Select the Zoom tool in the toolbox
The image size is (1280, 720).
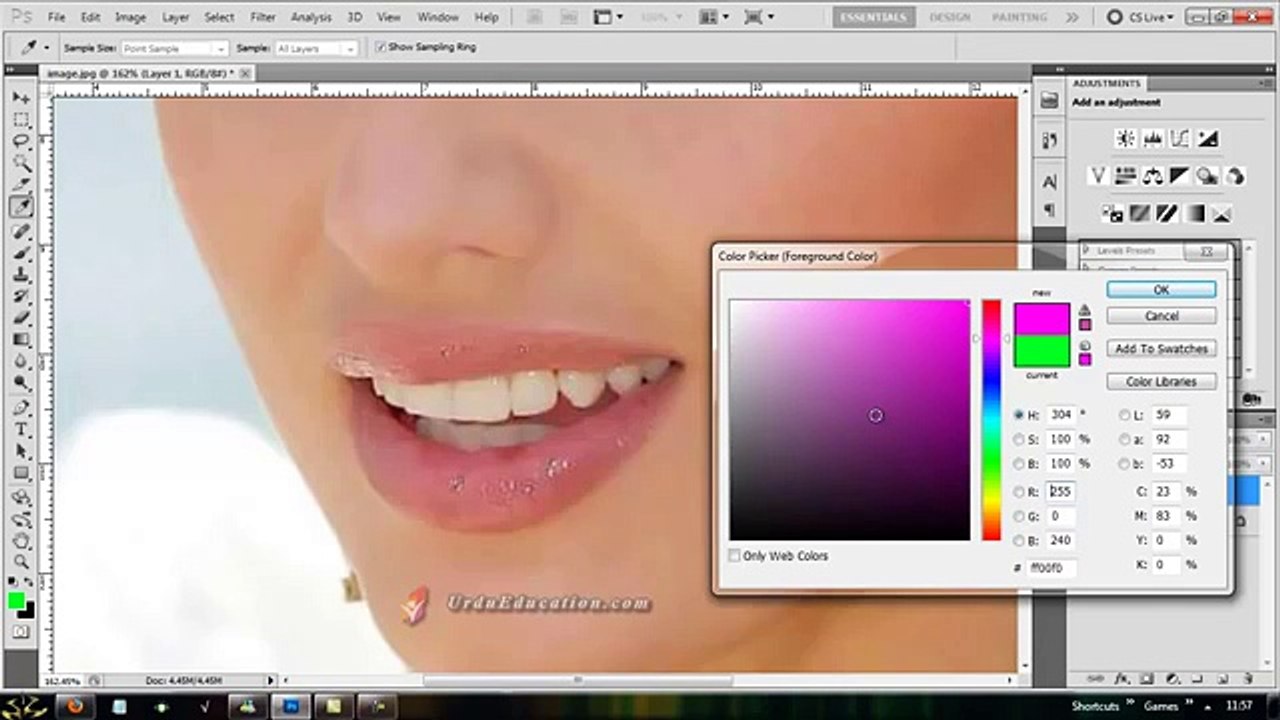(x=21, y=562)
